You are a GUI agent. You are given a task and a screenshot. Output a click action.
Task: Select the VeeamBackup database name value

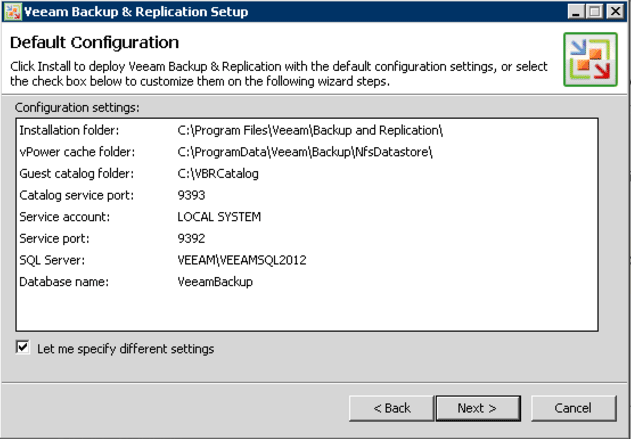[215, 282]
